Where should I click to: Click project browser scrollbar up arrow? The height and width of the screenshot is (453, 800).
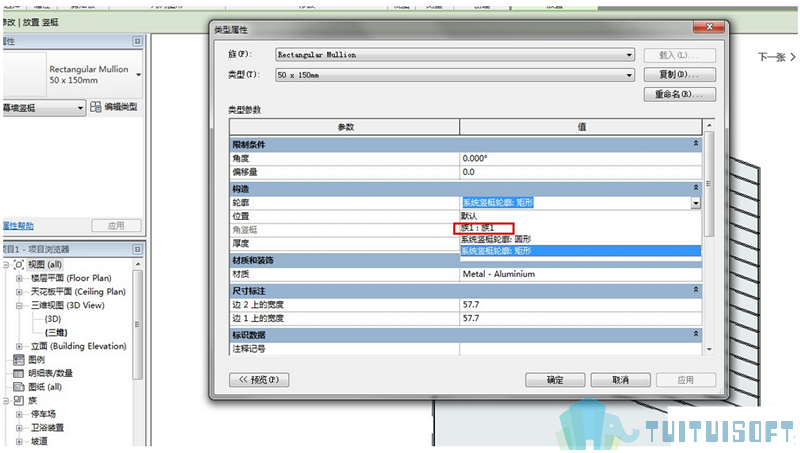click(x=138, y=264)
